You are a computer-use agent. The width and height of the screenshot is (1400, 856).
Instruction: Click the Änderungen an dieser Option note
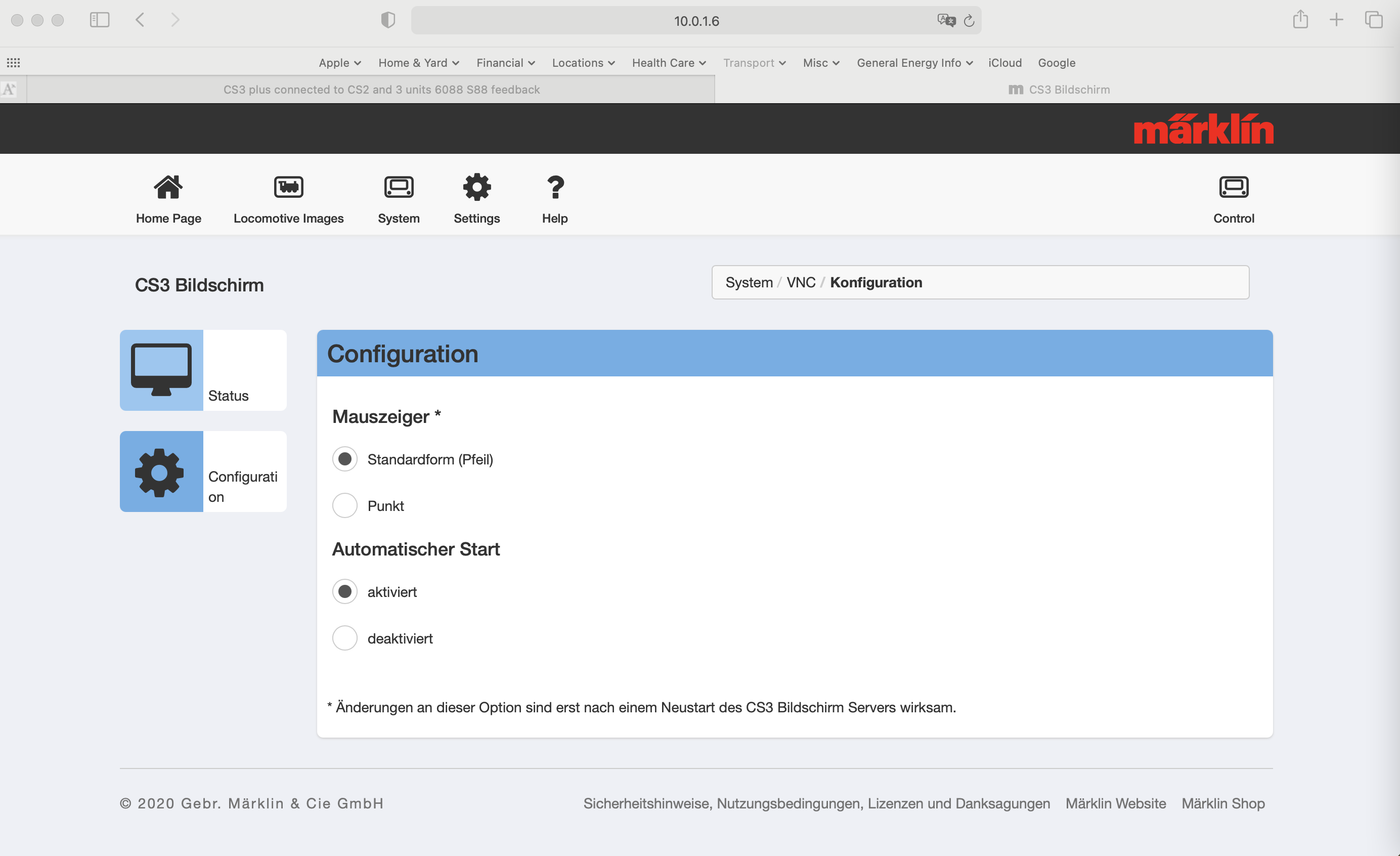click(641, 707)
